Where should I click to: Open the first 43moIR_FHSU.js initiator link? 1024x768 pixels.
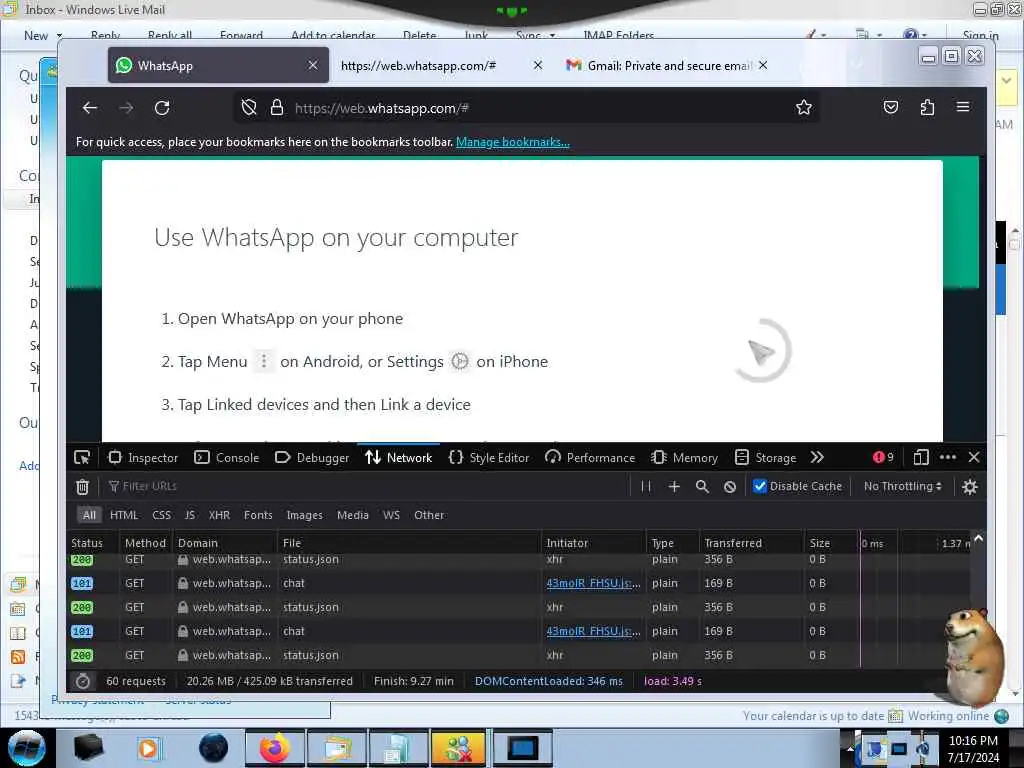coord(593,583)
